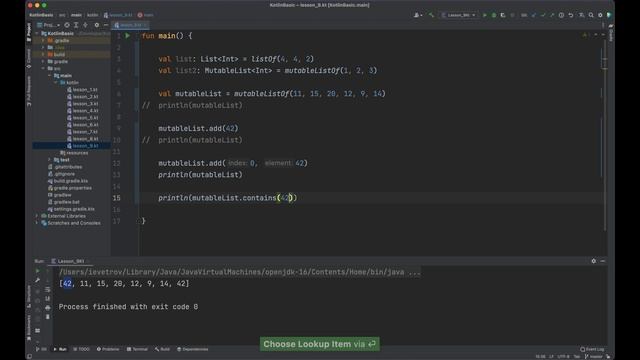Click the user account icon in toolbar
The width and height of the screenshot is (640, 360).
[x=417, y=15]
